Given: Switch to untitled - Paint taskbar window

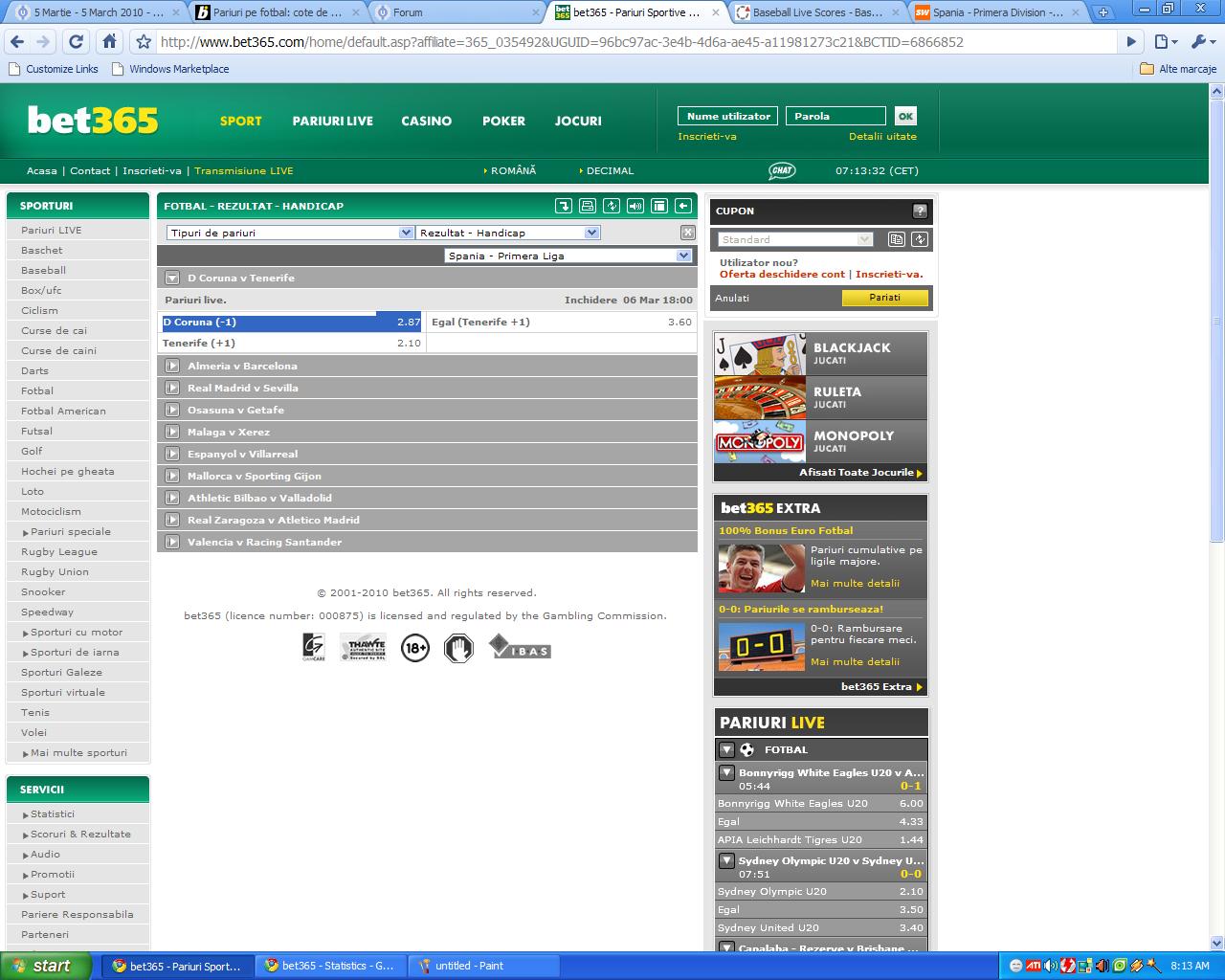Looking at the screenshot, I should point(482,966).
